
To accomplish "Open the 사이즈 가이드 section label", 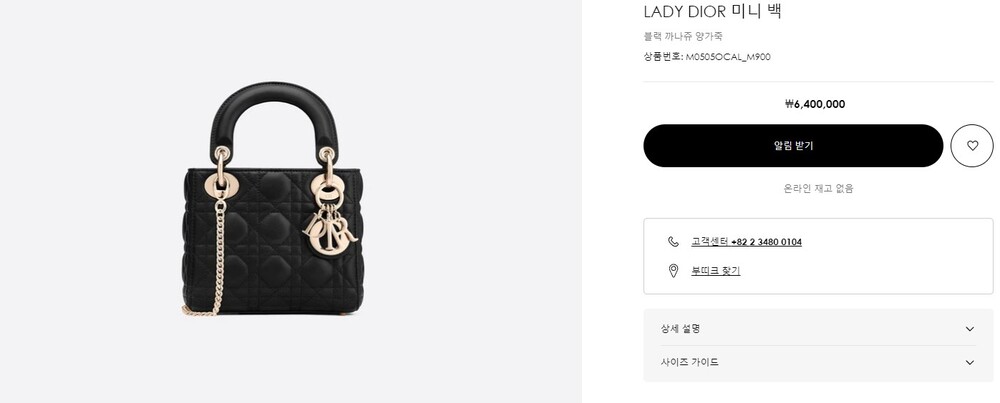I will tap(689, 362).
